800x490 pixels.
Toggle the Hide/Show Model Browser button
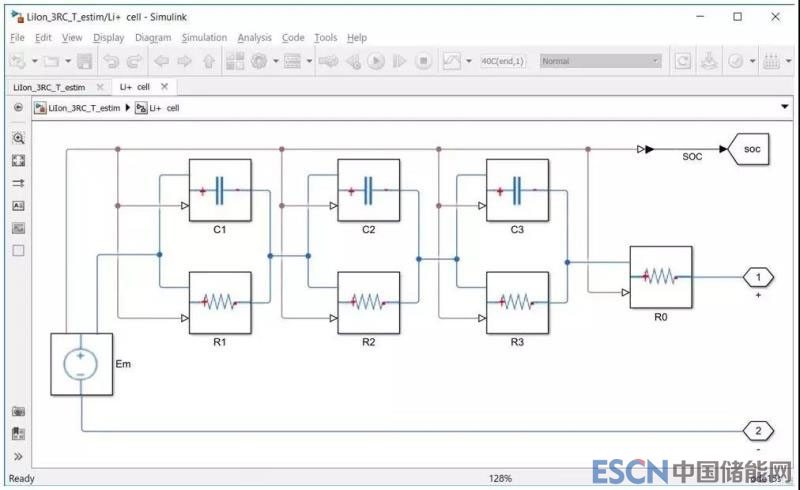tap(18, 107)
